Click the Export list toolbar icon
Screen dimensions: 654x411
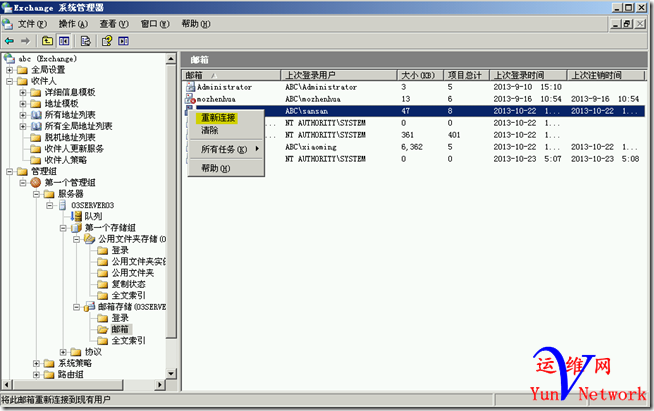point(86,41)
